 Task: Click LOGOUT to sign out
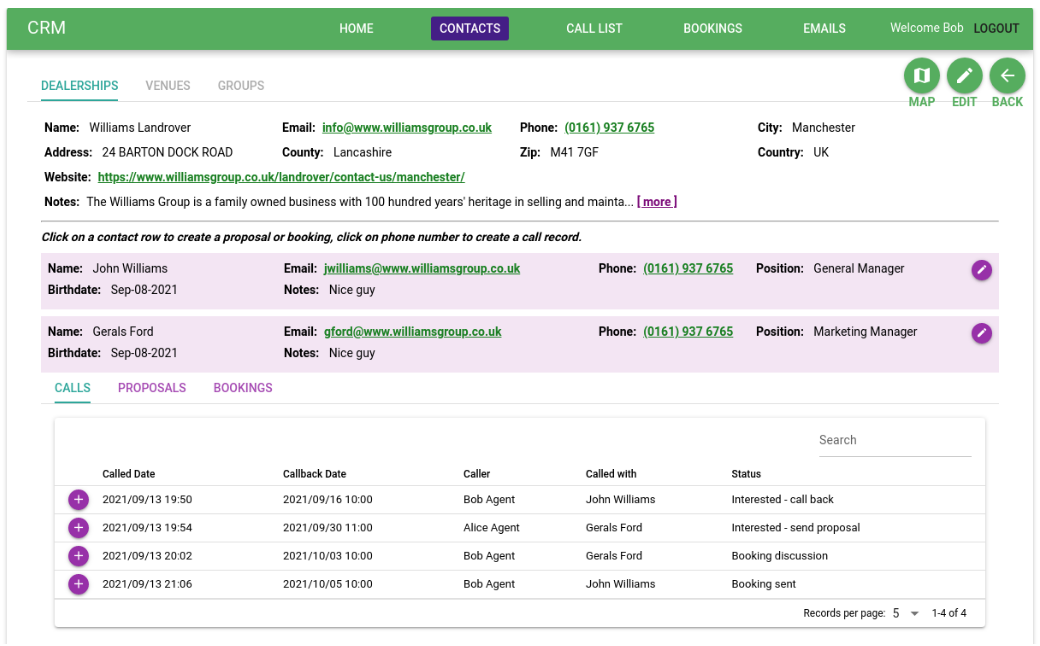tap(996, 28)
